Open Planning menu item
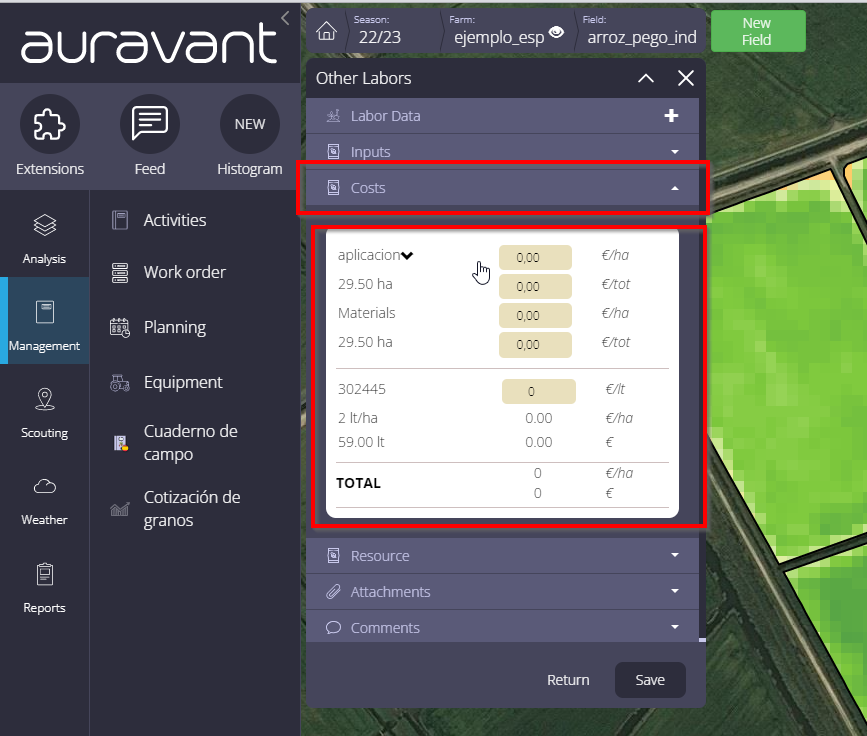Viewport: 867px width, 736px height. coord(175,327)
